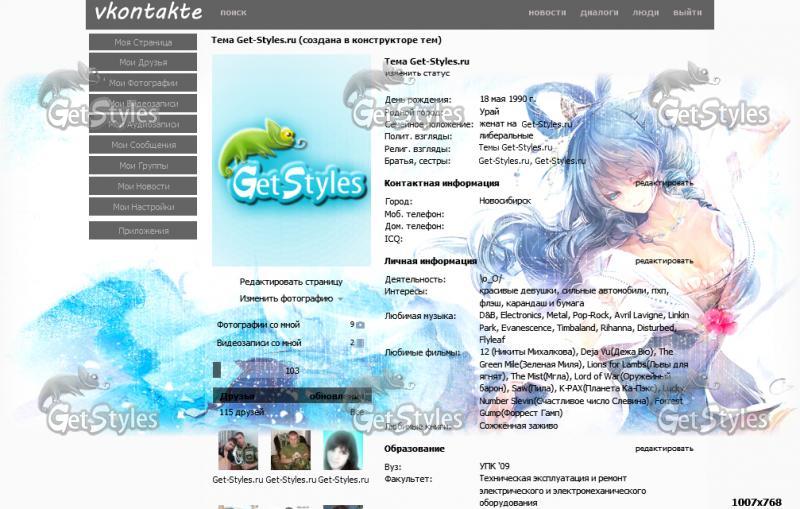The width and height of the screenshot is (800, 509).
Task: Click hometown Урай link
Action: pyautogui.click(x=489, y=111)
